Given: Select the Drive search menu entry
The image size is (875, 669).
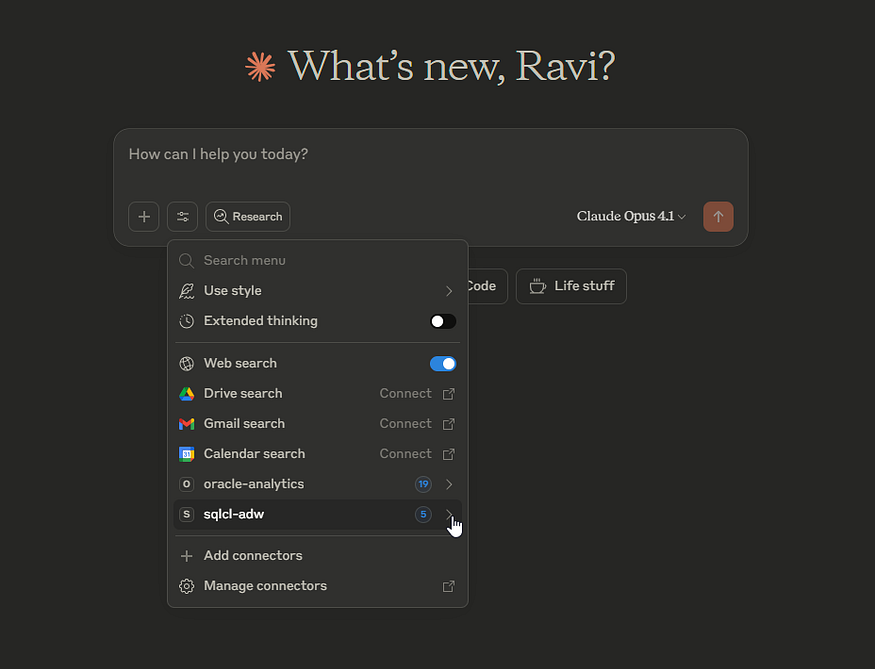Looking at the screenshot, I should pyautogui.click(x=318, y=394).
